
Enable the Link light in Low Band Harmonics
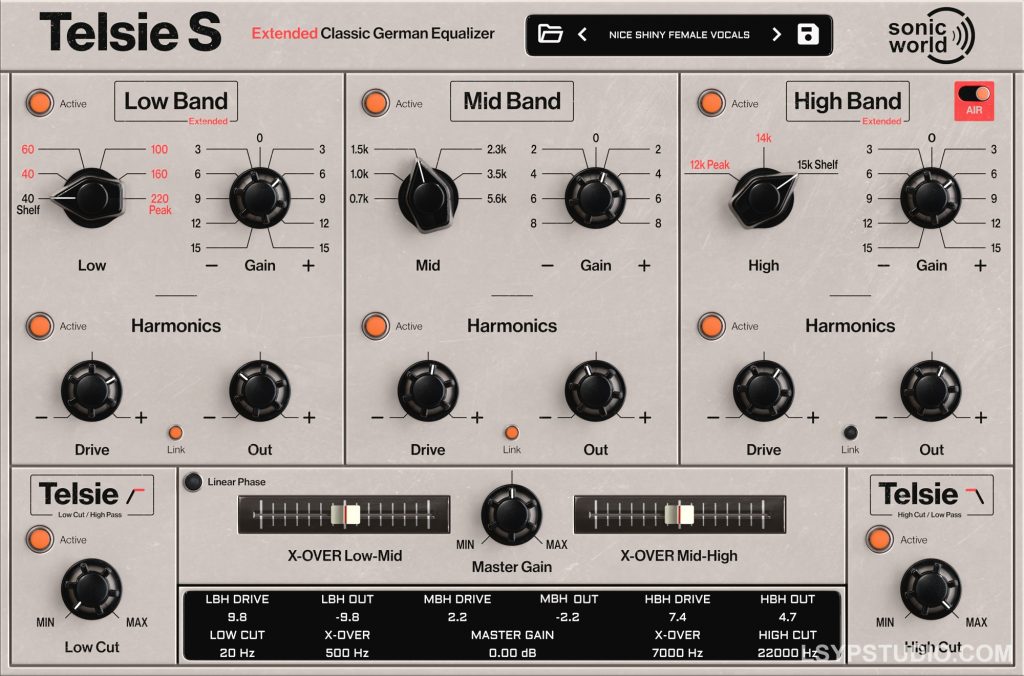176,434
